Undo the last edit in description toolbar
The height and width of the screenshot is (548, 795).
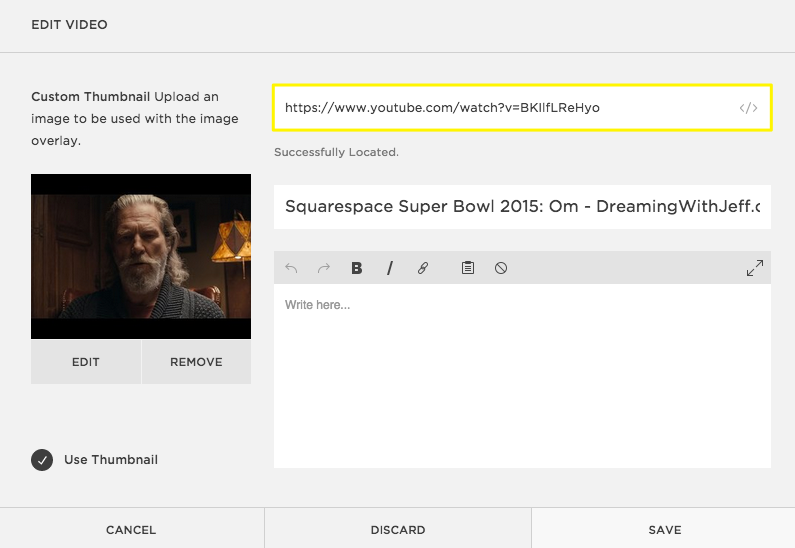[292, 268]
